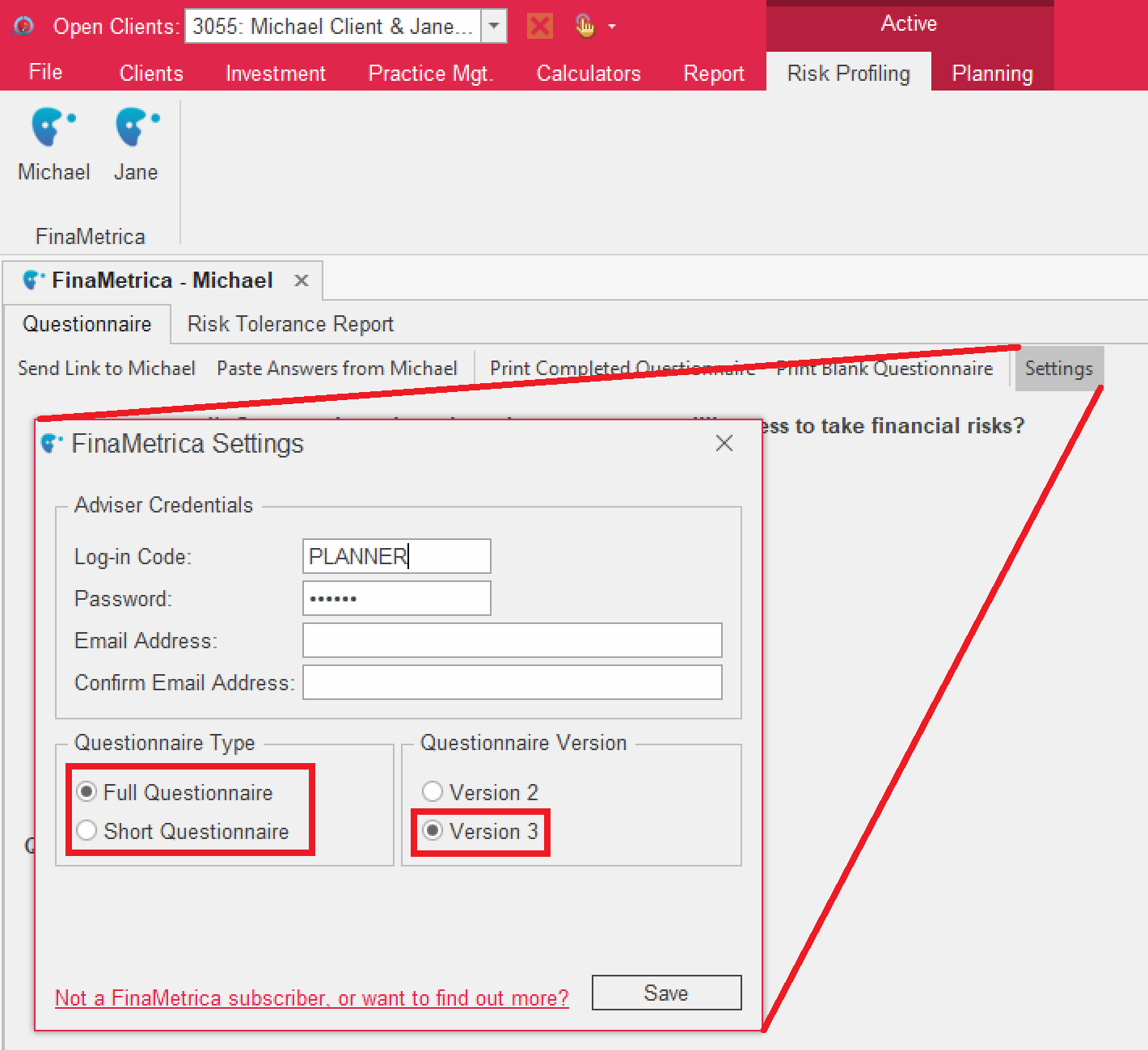Screen dimensions: 1148x1050
Task: Open the small arrow next to hand icon
Action: coord(612,27)
